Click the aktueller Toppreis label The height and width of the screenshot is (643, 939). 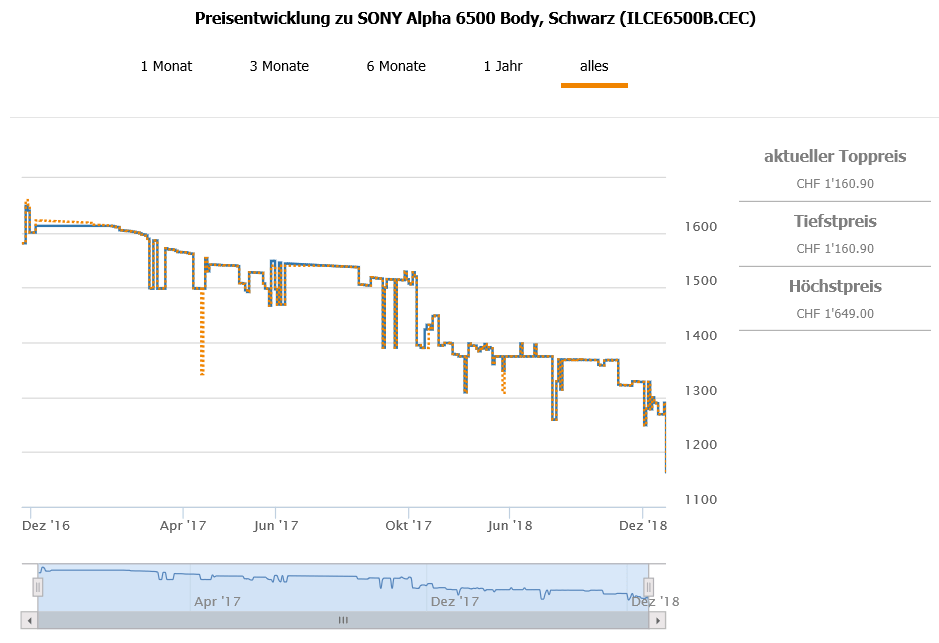coord(835,156)
